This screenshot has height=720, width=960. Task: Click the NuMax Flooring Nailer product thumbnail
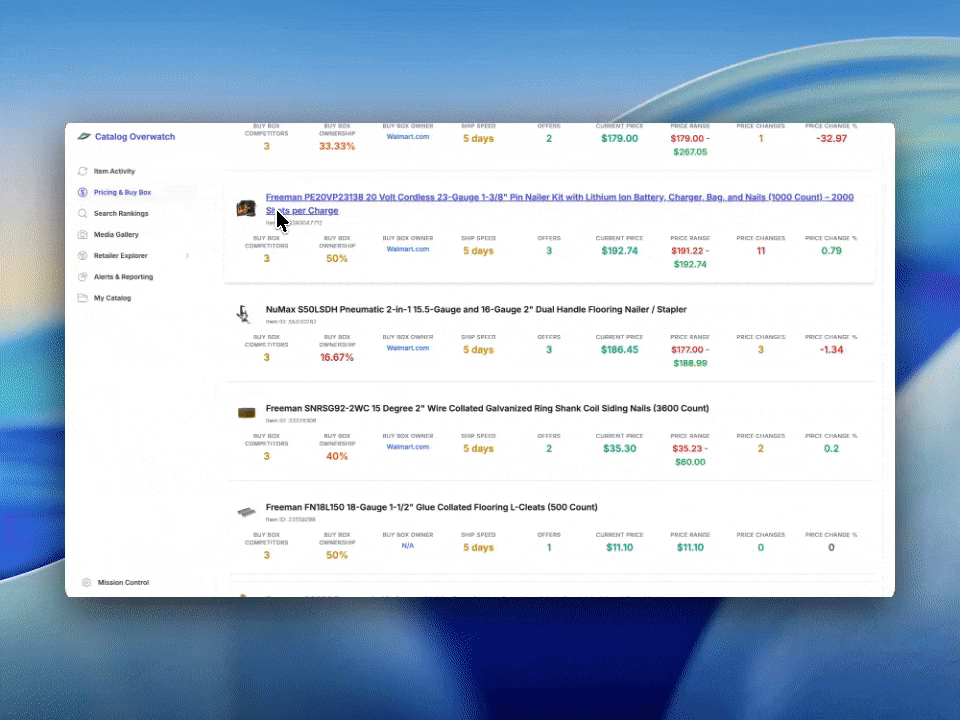coord(244,314)
